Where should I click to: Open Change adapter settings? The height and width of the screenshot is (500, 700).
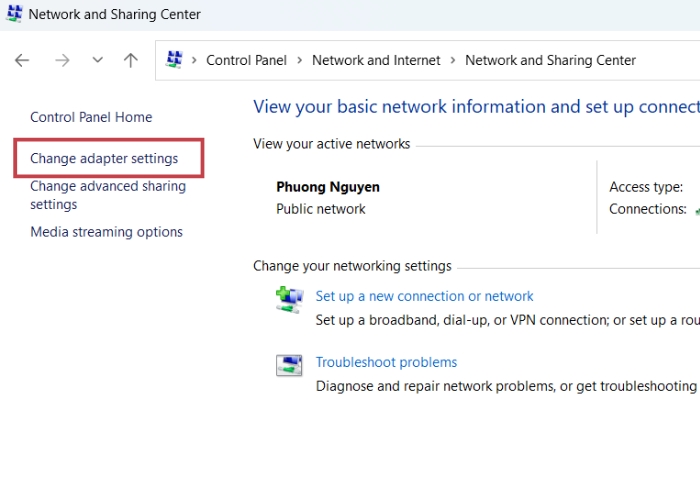[x=104, y=158]
